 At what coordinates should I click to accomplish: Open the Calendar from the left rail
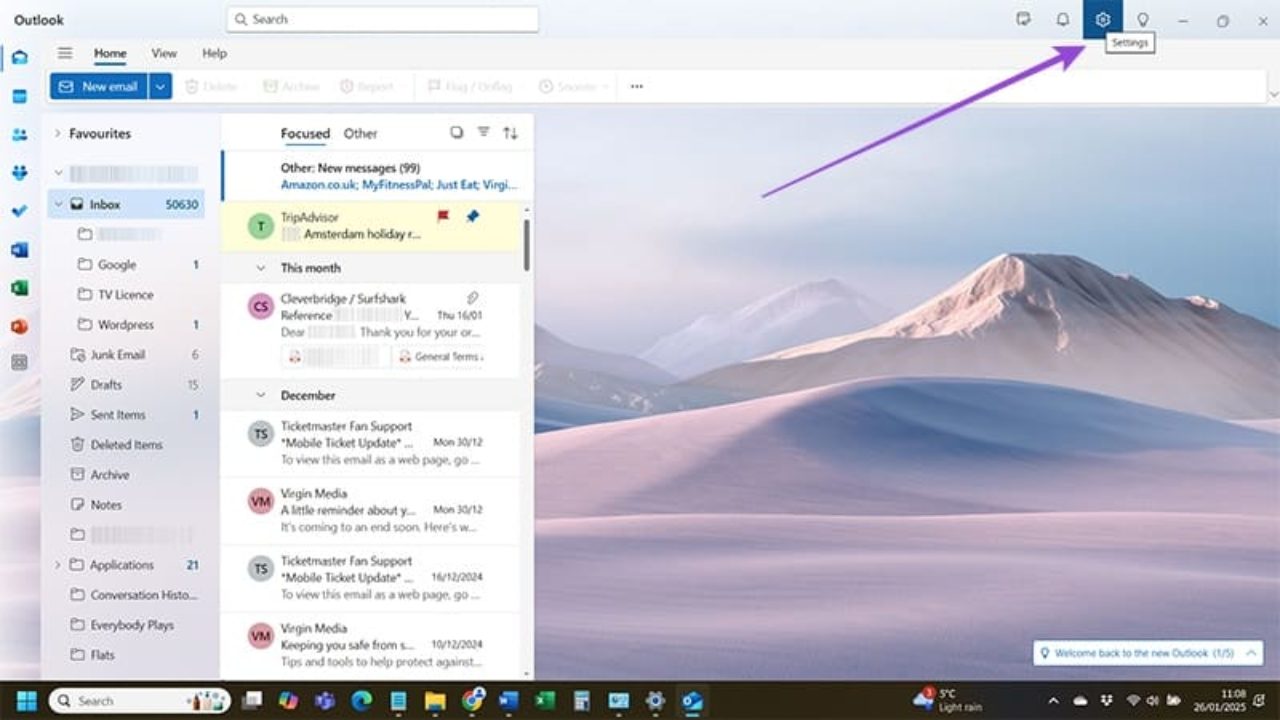point(19,96)
